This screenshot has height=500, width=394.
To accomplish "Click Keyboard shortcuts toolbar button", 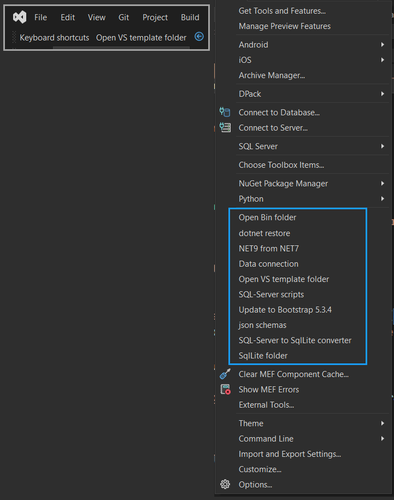I will pyautogui.click(x=54, y=38).
